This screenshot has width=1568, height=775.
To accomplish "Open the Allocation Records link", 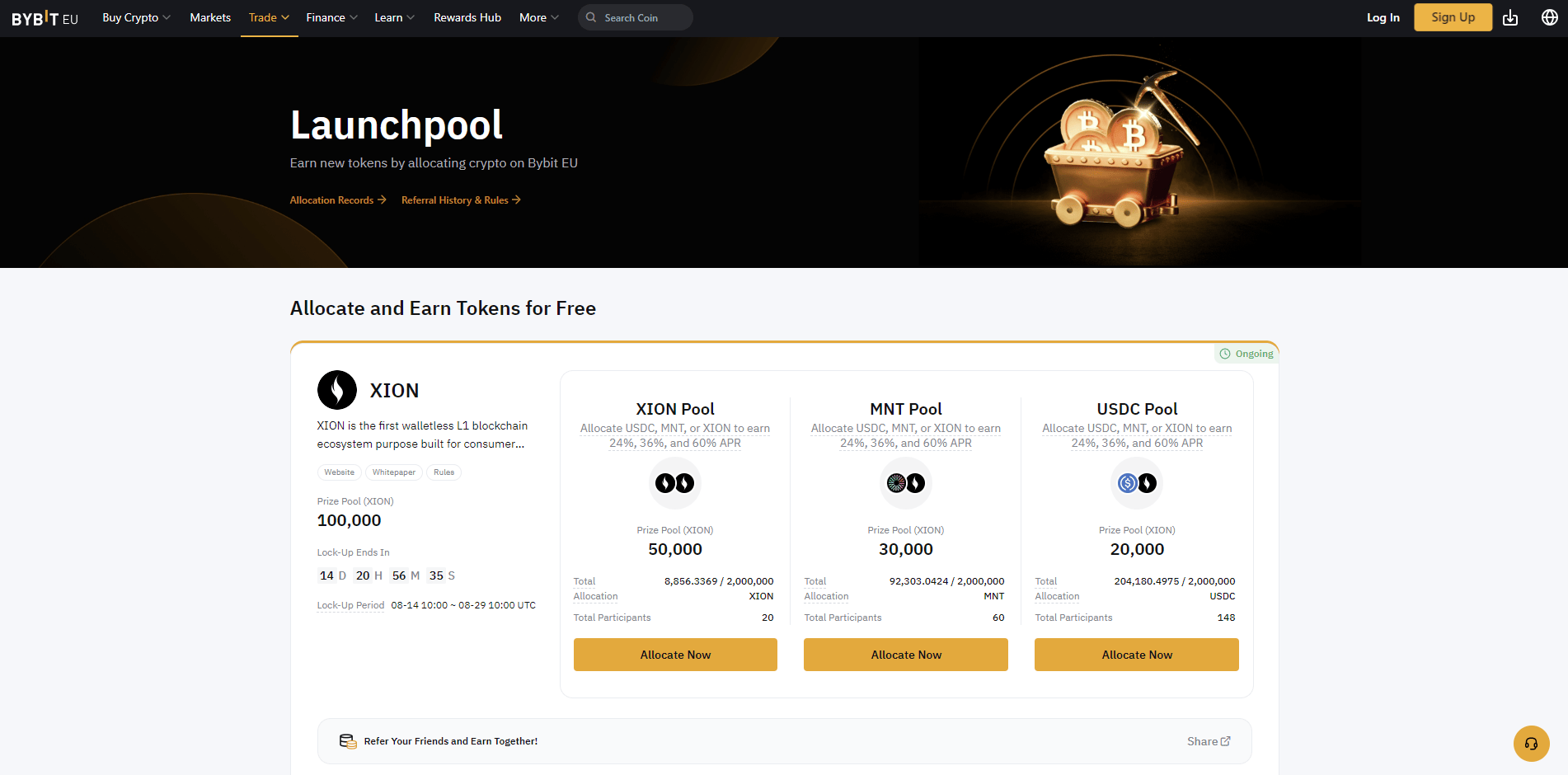I will [338, 200].
